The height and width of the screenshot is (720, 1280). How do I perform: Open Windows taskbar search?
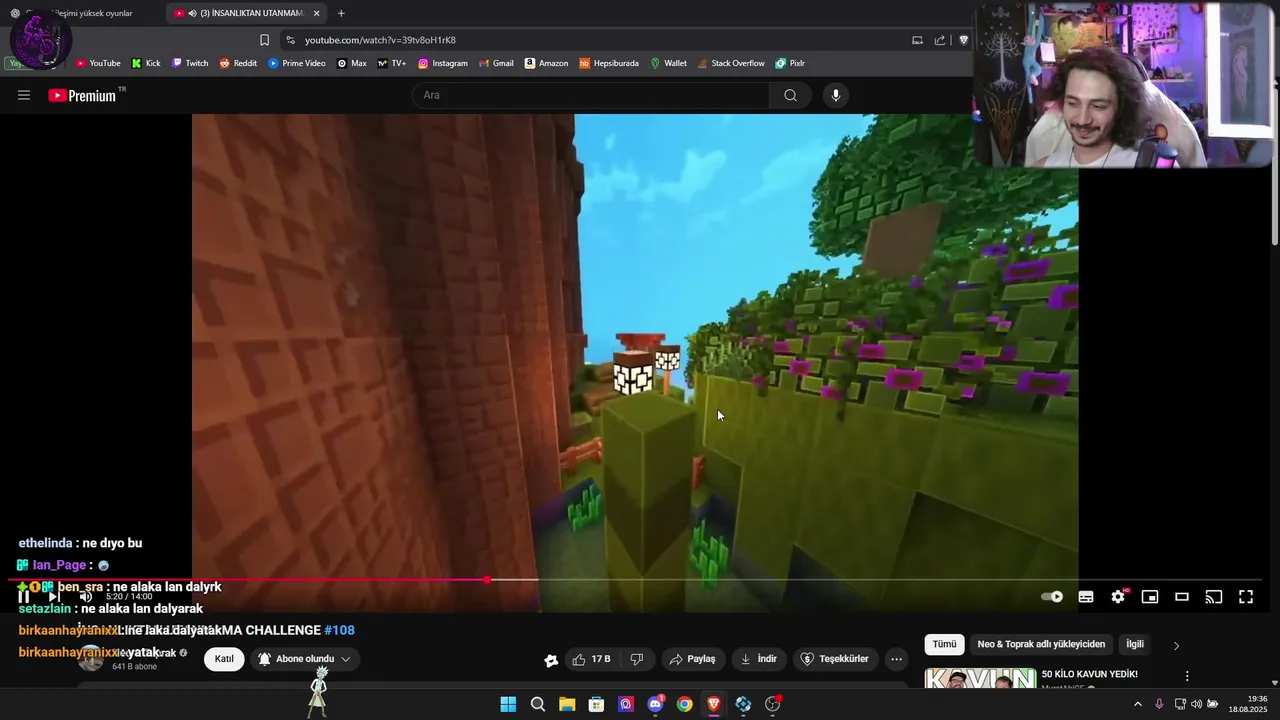point(538,704)
